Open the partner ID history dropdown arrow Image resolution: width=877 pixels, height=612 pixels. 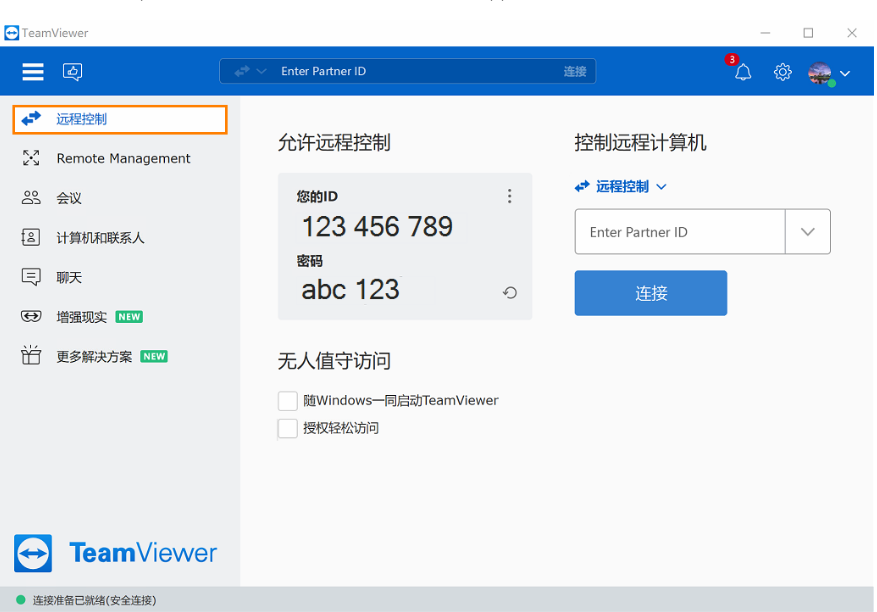click(808, 232)
